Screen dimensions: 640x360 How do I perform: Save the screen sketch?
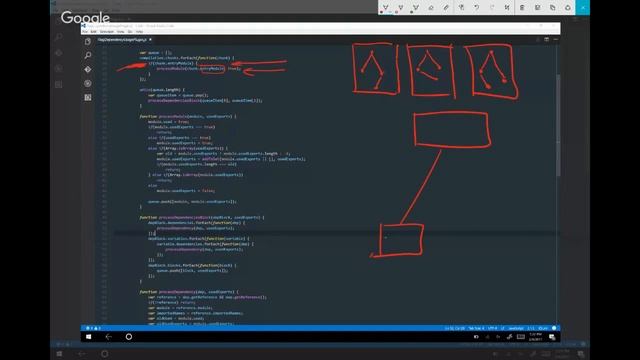click(537, 8)
